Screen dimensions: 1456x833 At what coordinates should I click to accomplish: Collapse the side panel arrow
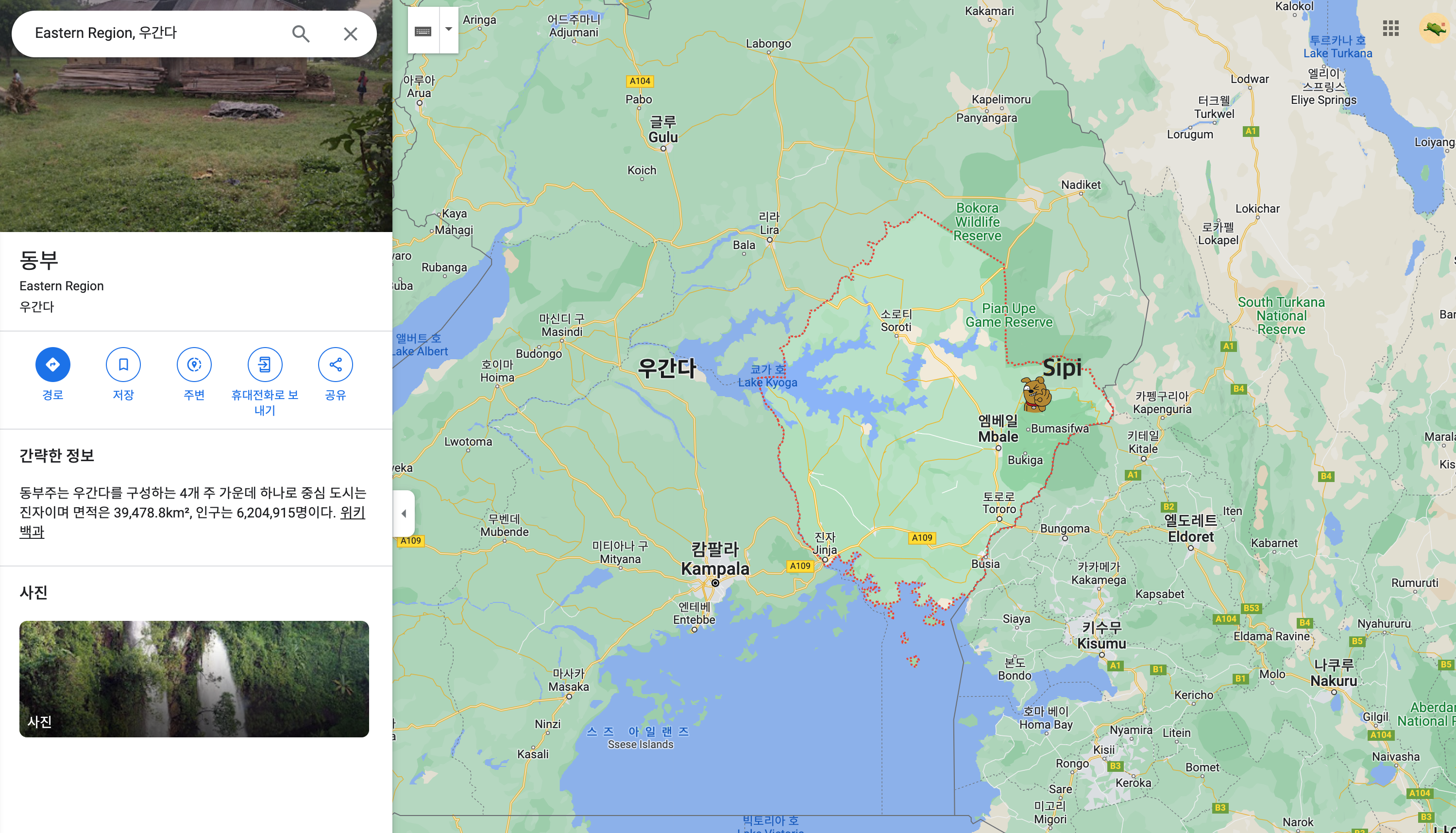point(404,513)
